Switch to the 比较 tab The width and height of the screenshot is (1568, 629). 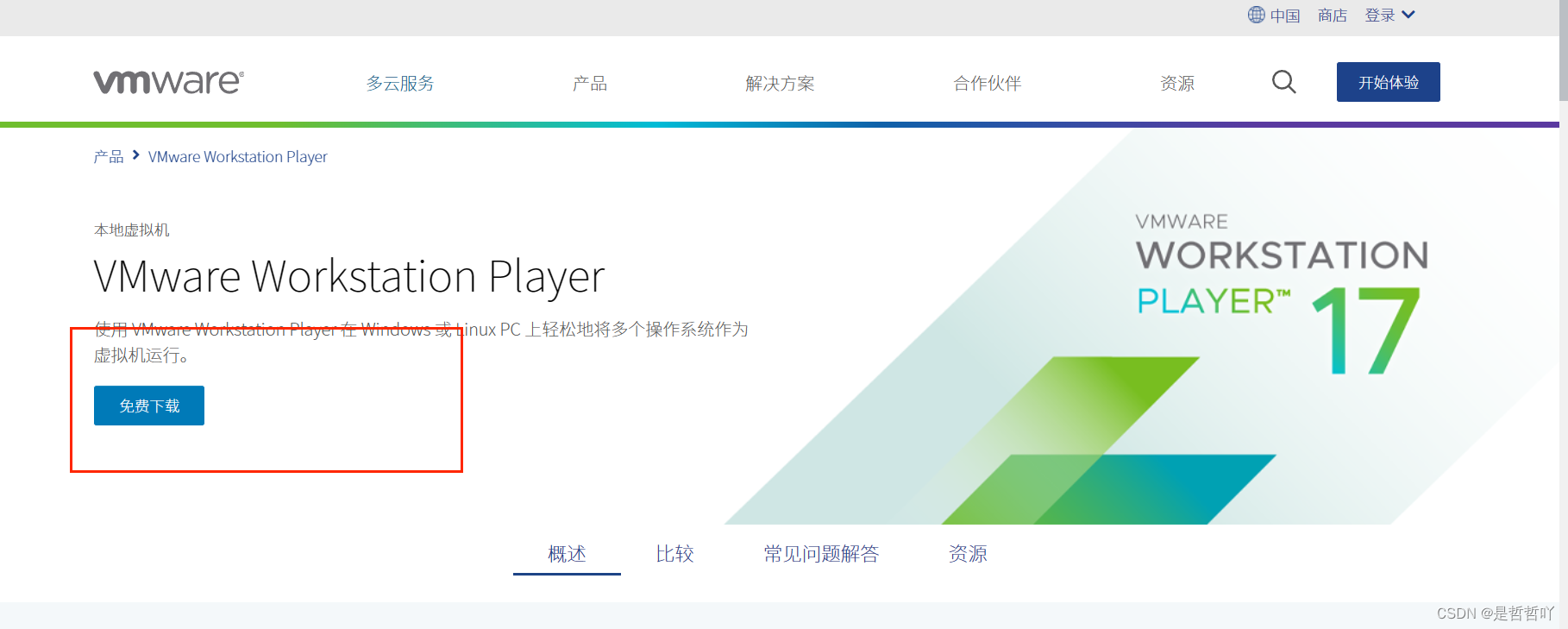pyautogui.click(x=674, y=554)
